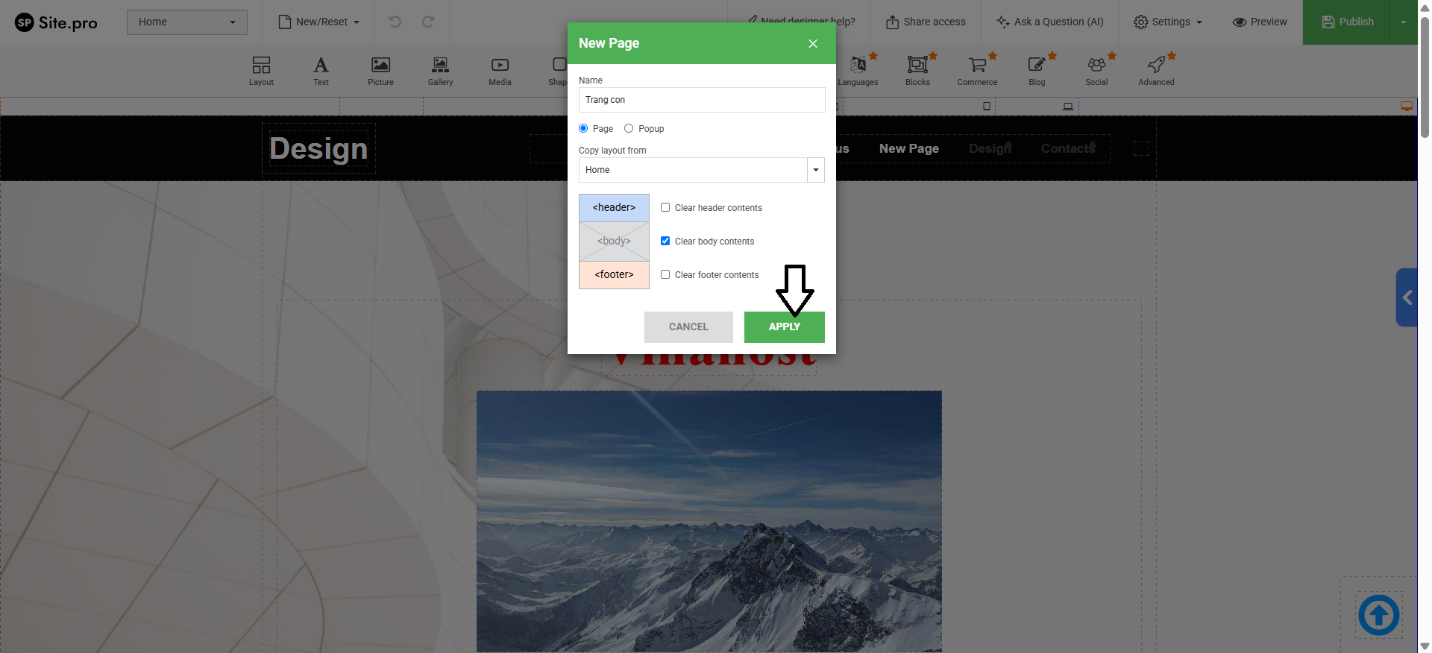This screenshot has width=1432, height=653.
Task: Open the New/Reset menu
Action: 318,22
